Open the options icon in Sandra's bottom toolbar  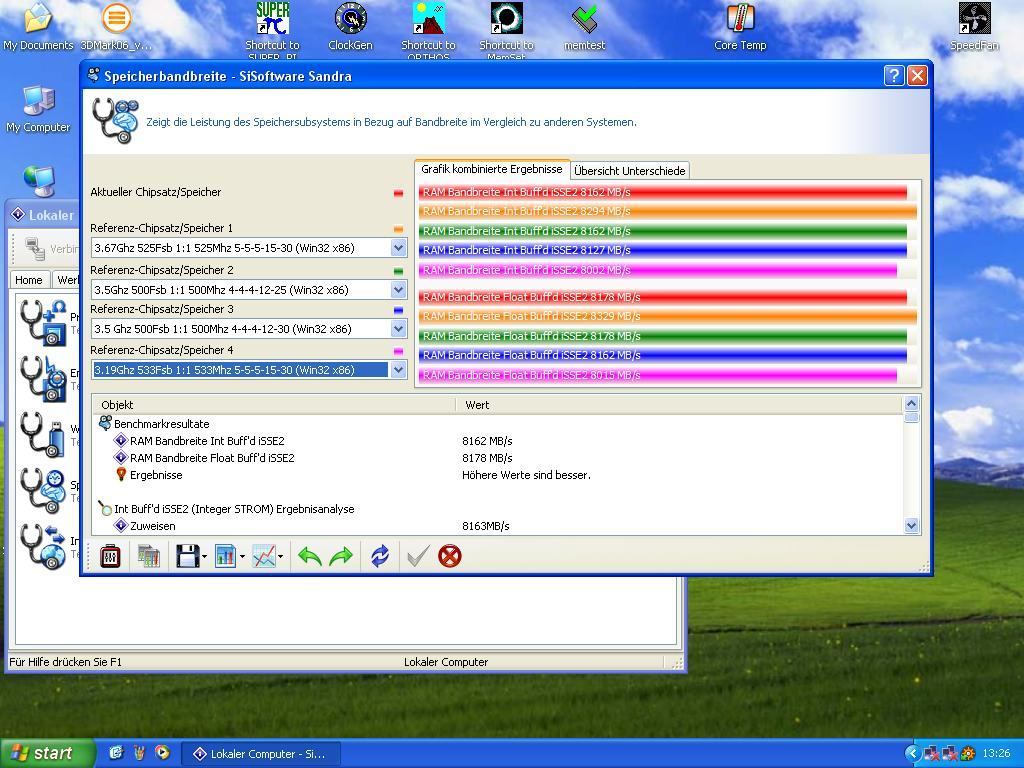[110, 556]
